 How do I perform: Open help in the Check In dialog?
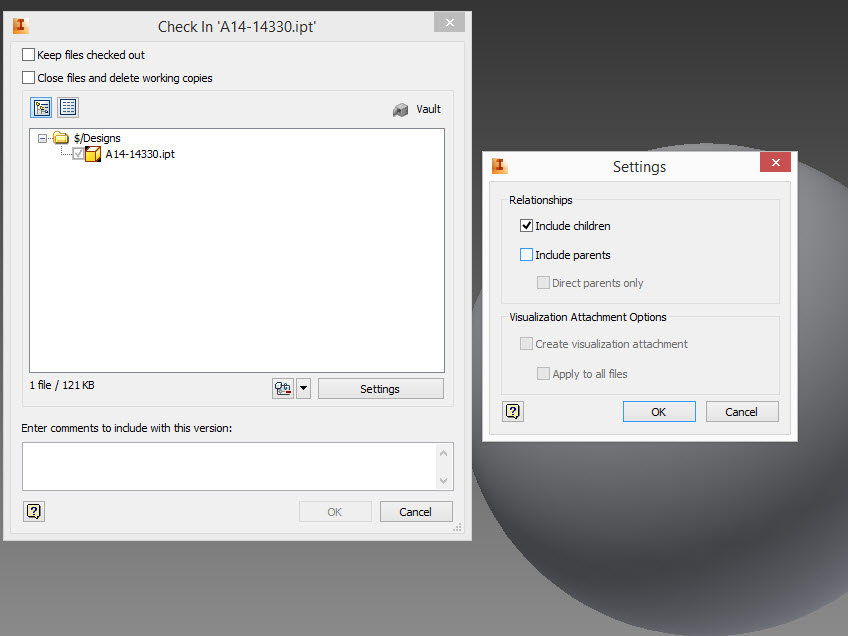34,511
